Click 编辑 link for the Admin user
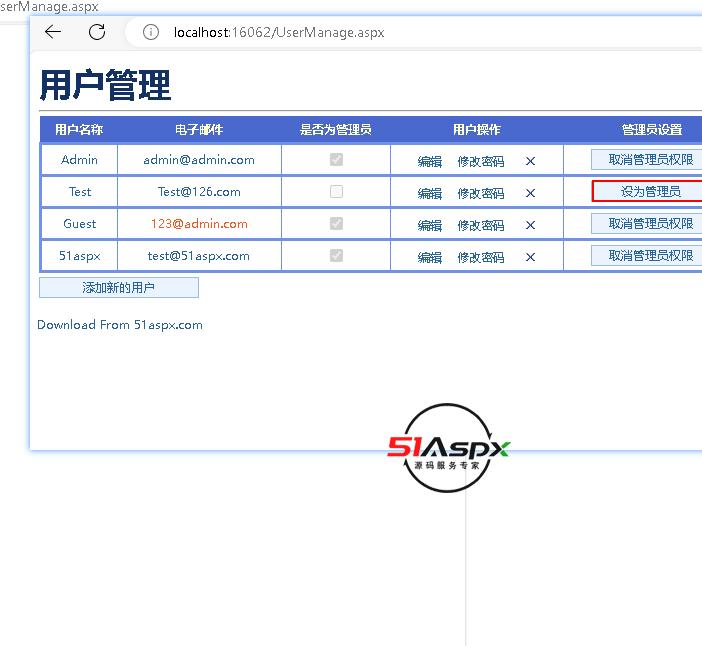This screenshot has width=702, height=646. (430, 161)
